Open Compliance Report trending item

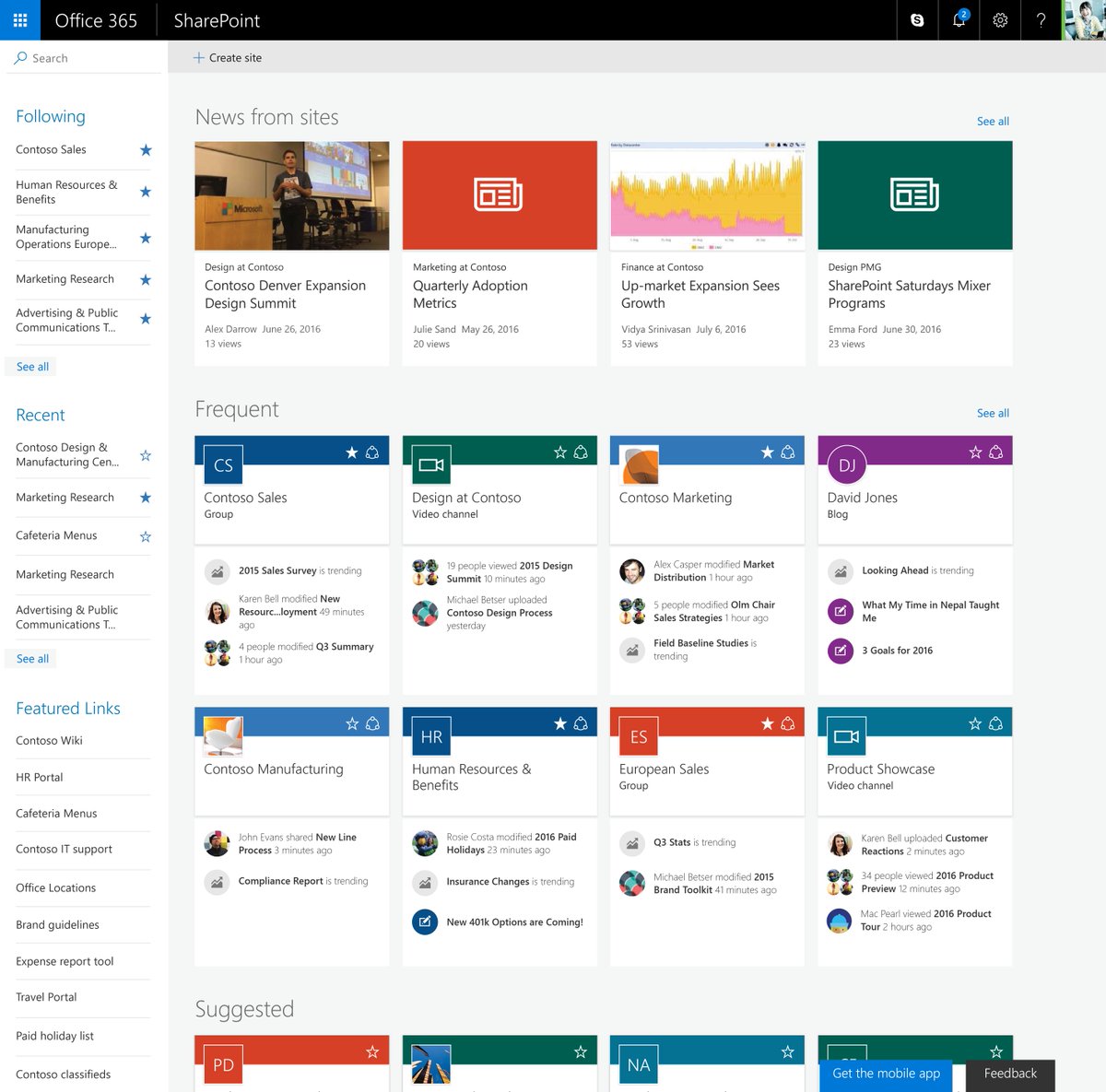[303, 882]
